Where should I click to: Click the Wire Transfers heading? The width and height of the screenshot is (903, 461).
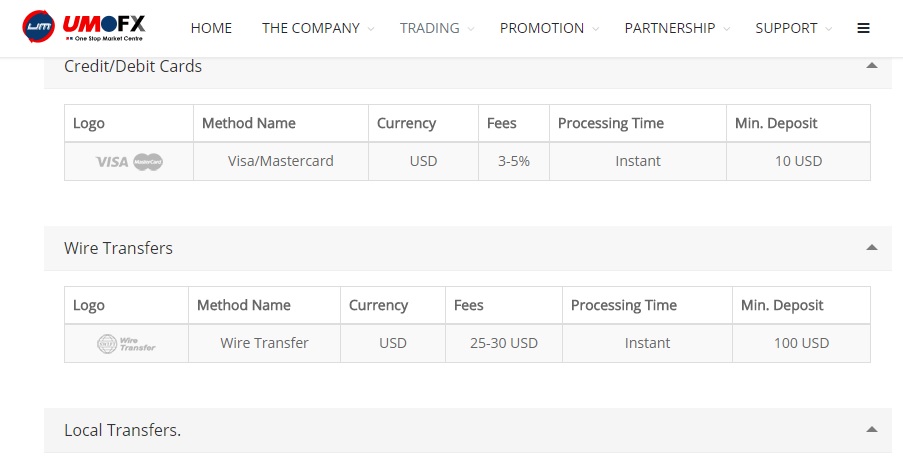(x=119, y=248)
